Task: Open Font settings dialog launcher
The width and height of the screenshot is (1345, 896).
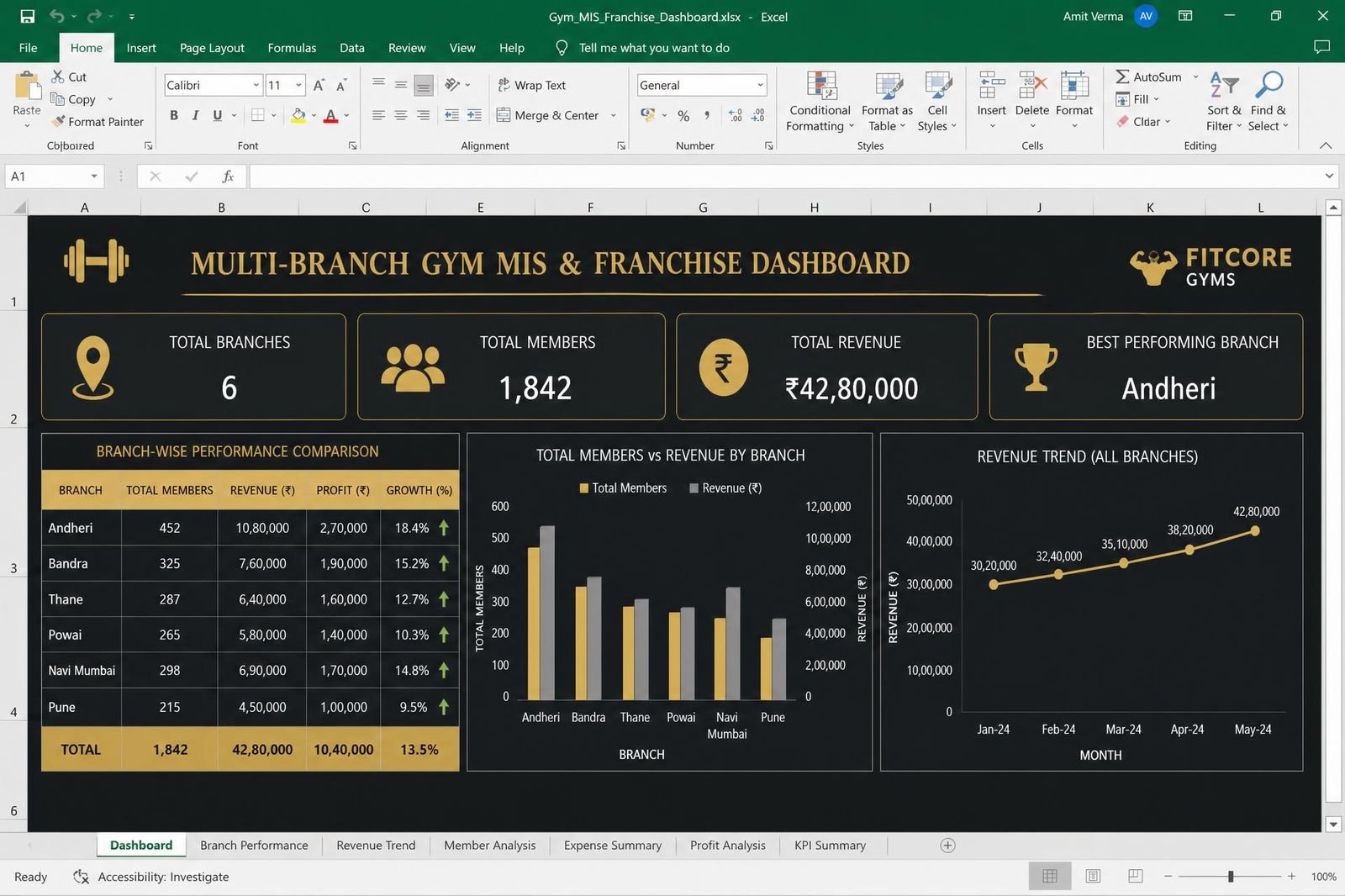Action: pyautogui.click(x=352, y=145)
